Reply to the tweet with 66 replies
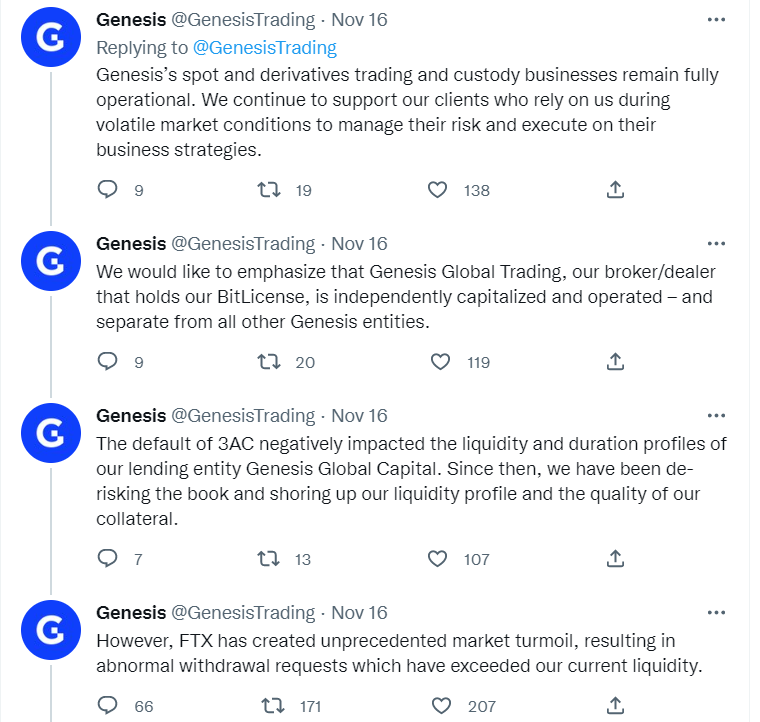This screenshot has width=760, height=722. coord(108,706)
